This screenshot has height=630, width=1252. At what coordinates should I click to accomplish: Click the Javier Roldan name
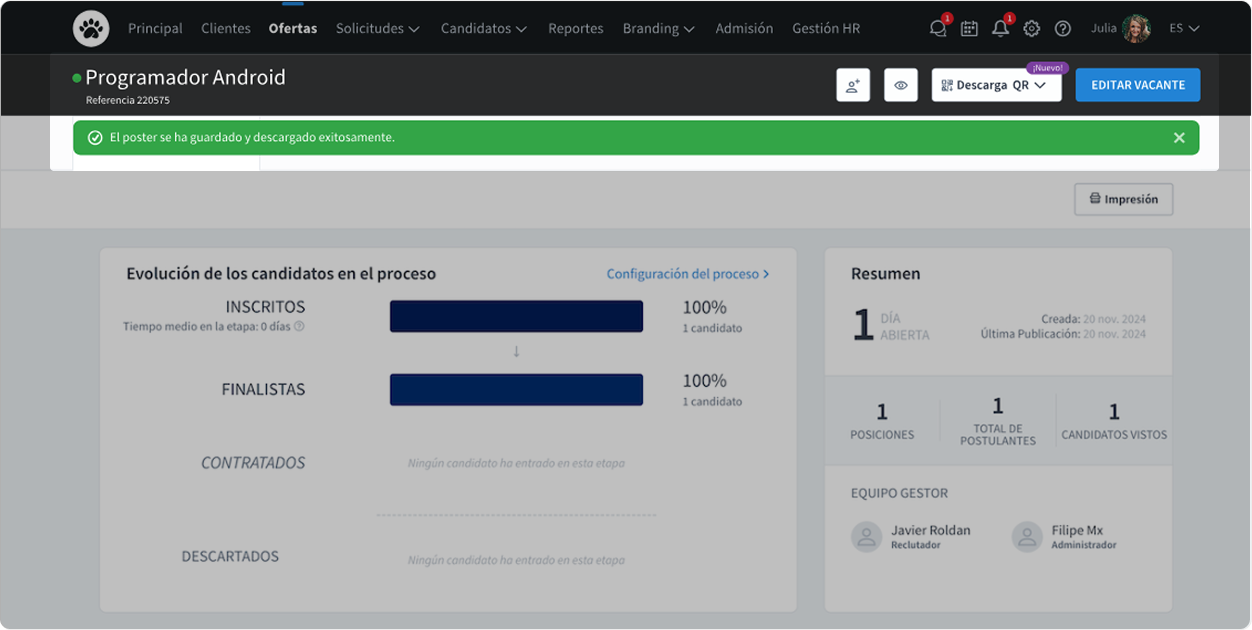[x=930, y=530]
